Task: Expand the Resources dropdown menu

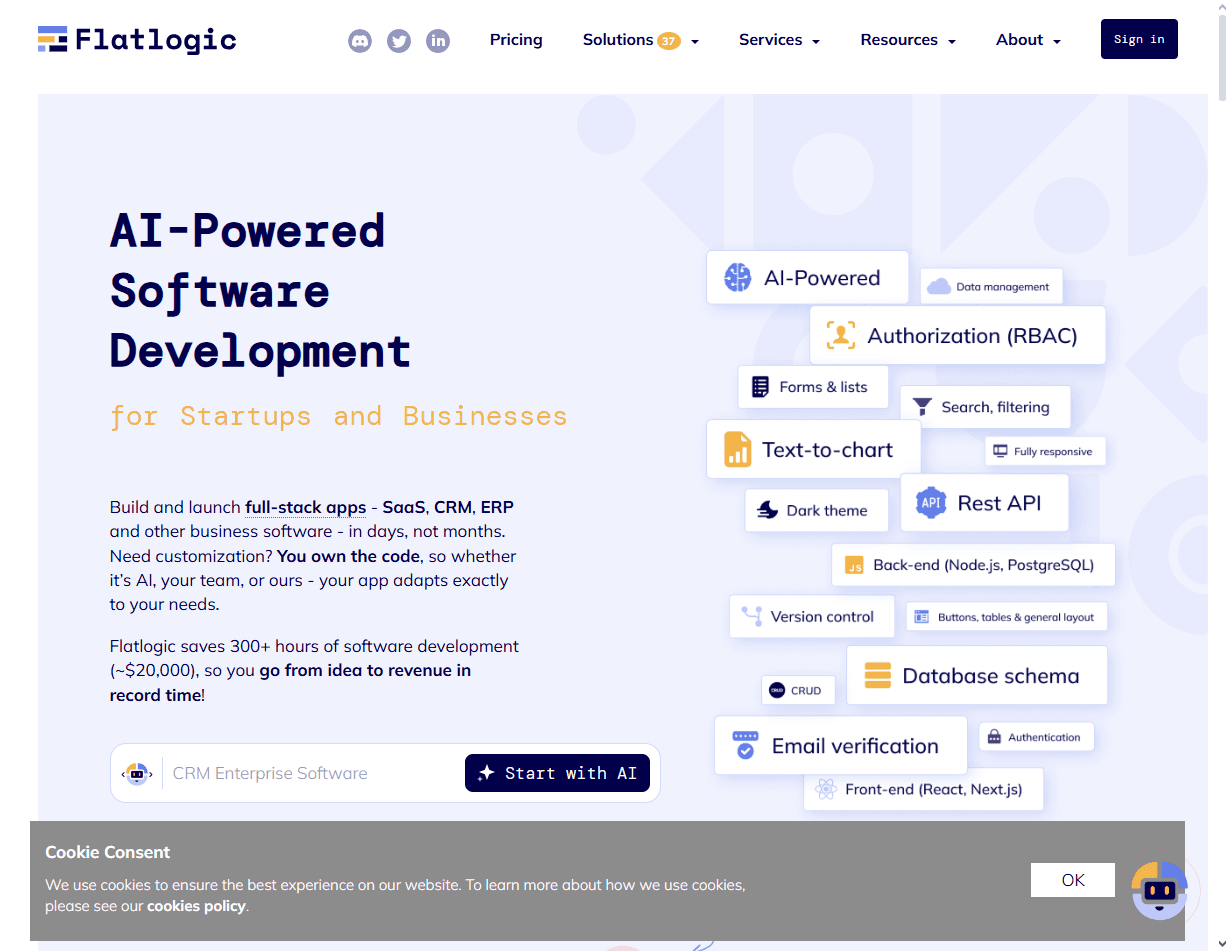Action: click(x=908, y=40)
